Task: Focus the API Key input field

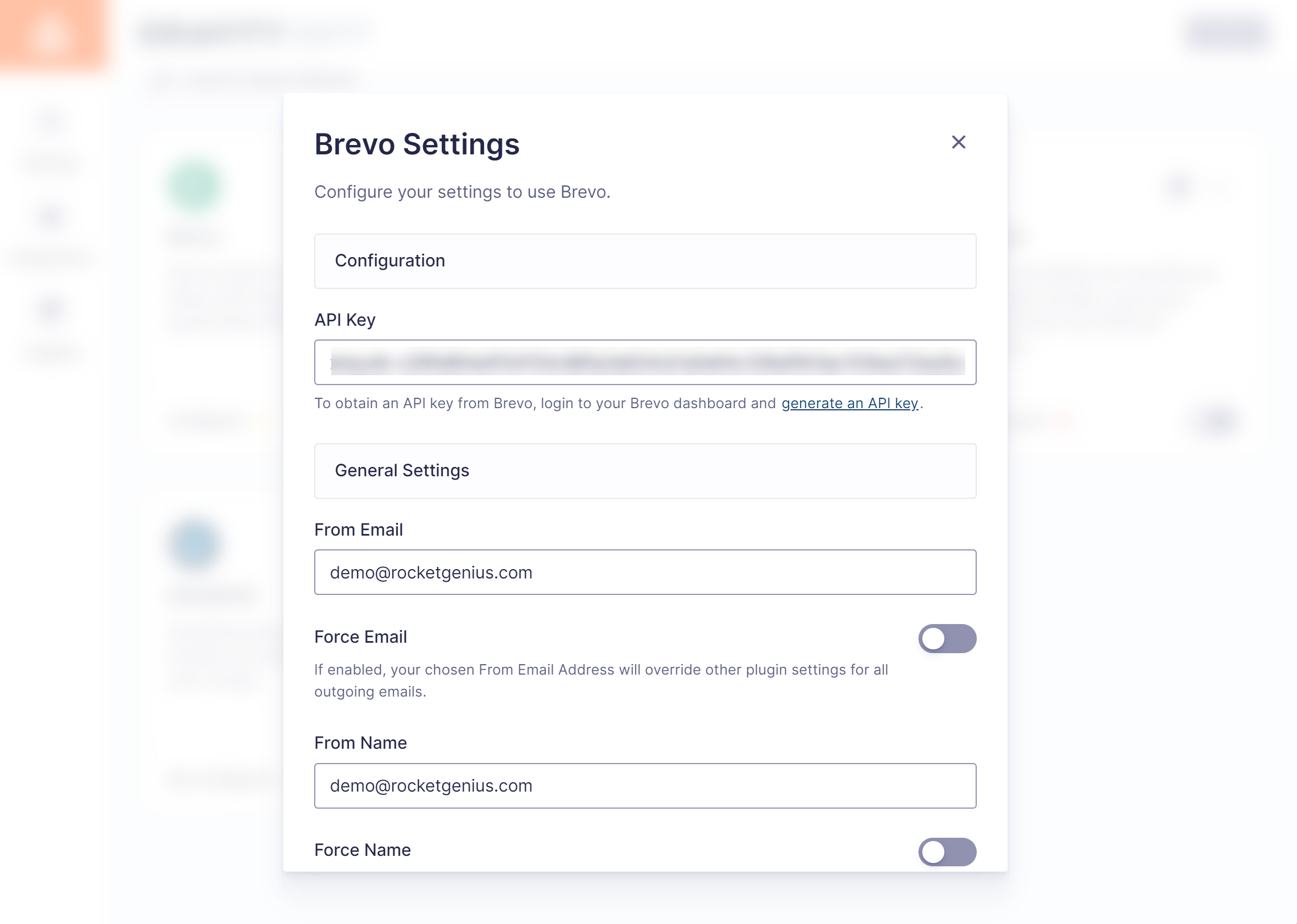Action: (645, 363)
